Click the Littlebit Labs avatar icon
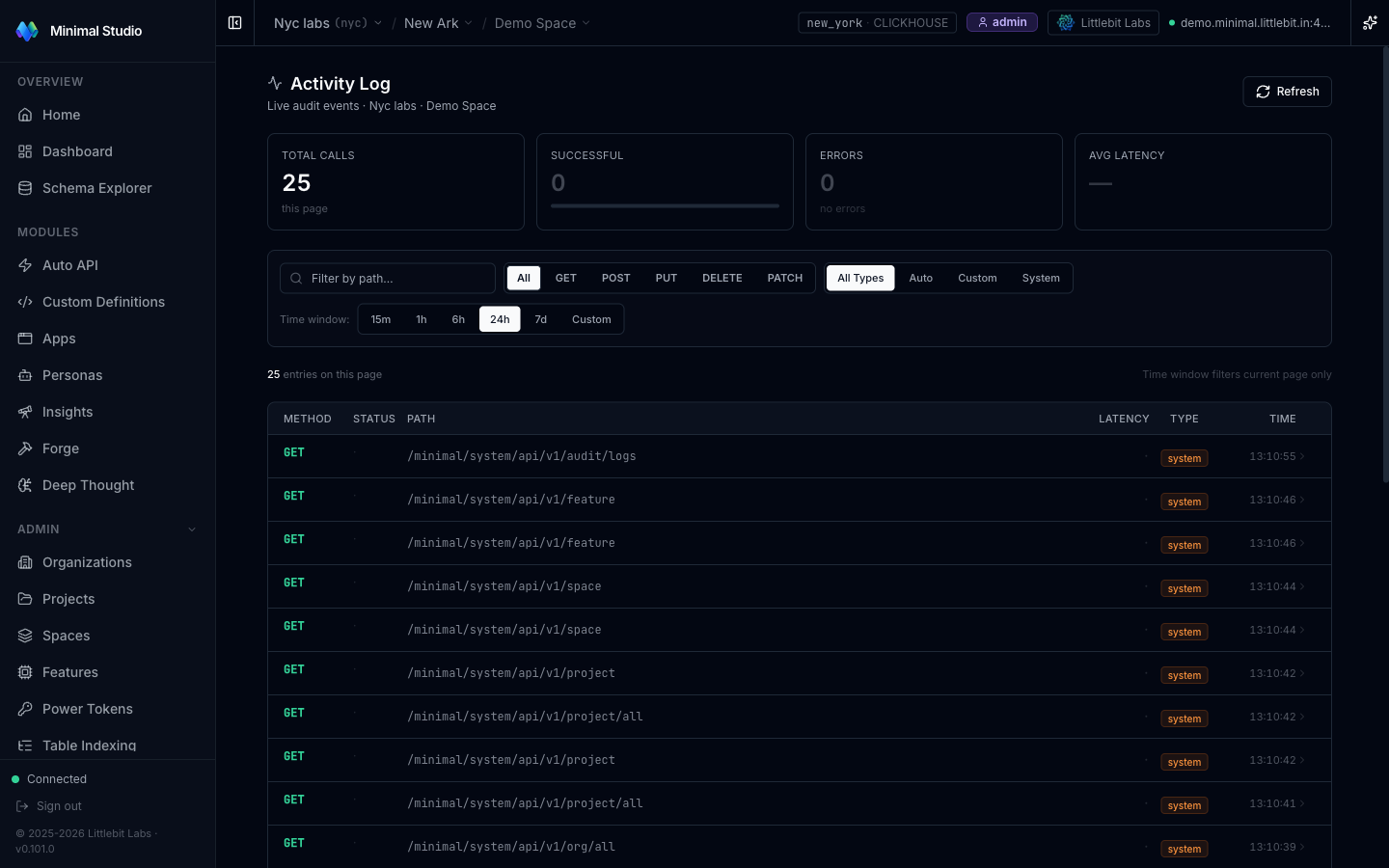Screen dimensions: 1389x868 pos(1065,22)
